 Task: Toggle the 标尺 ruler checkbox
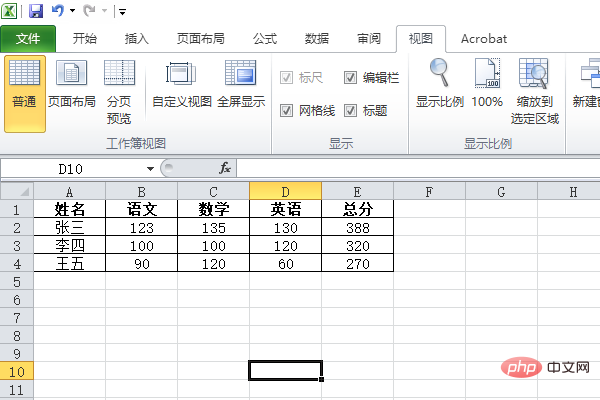286,78
